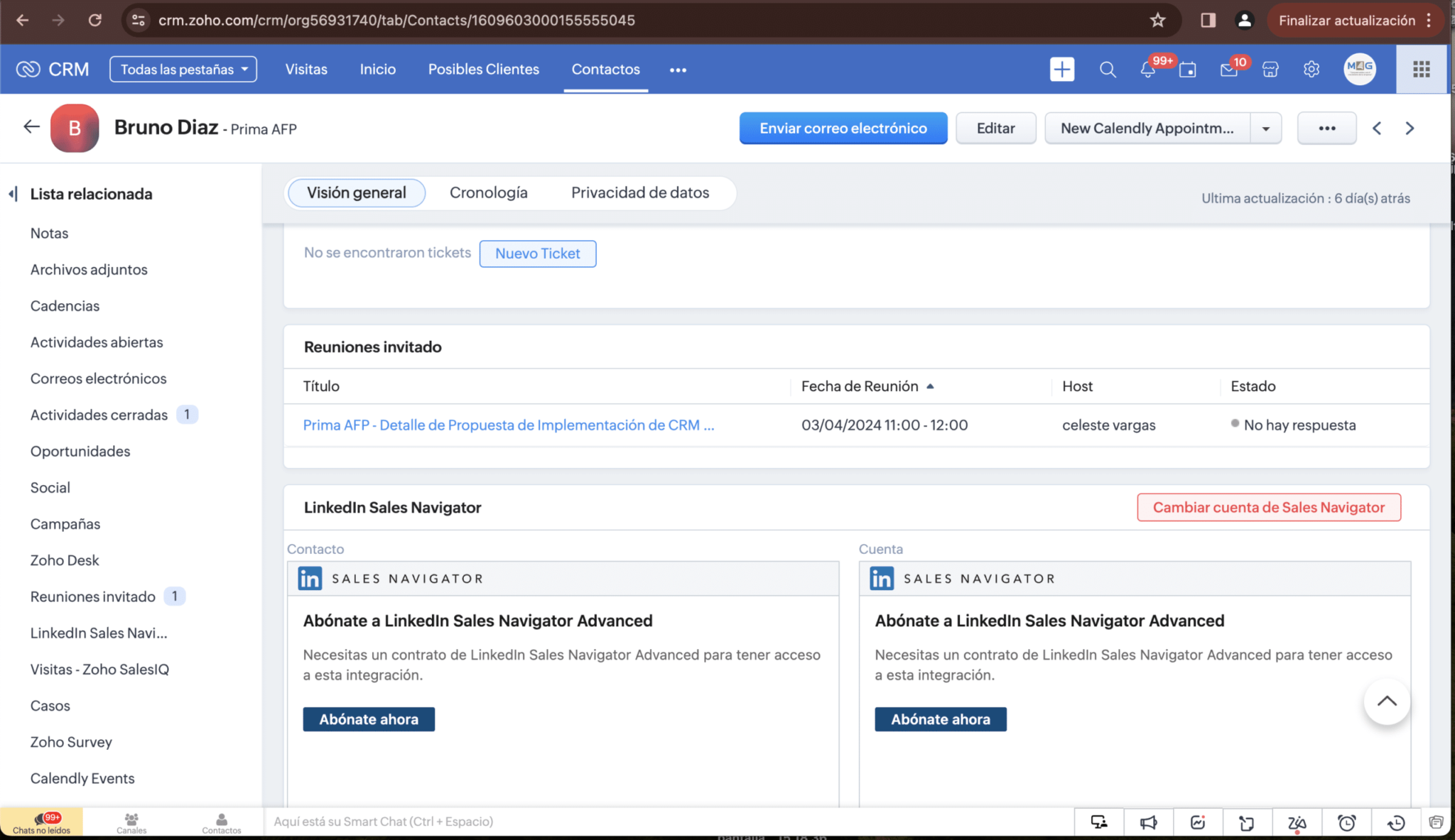Open the calendar icon in header

pyautogui.click(x=1187, y=70)
